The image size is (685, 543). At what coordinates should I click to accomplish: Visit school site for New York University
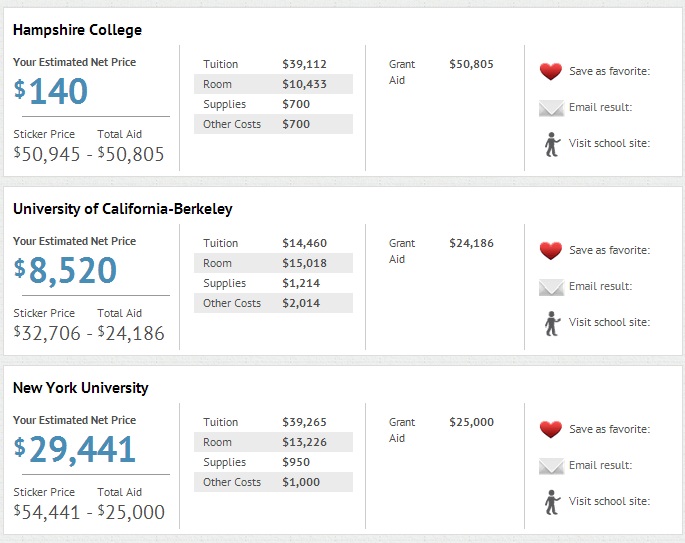coord(609,501)
